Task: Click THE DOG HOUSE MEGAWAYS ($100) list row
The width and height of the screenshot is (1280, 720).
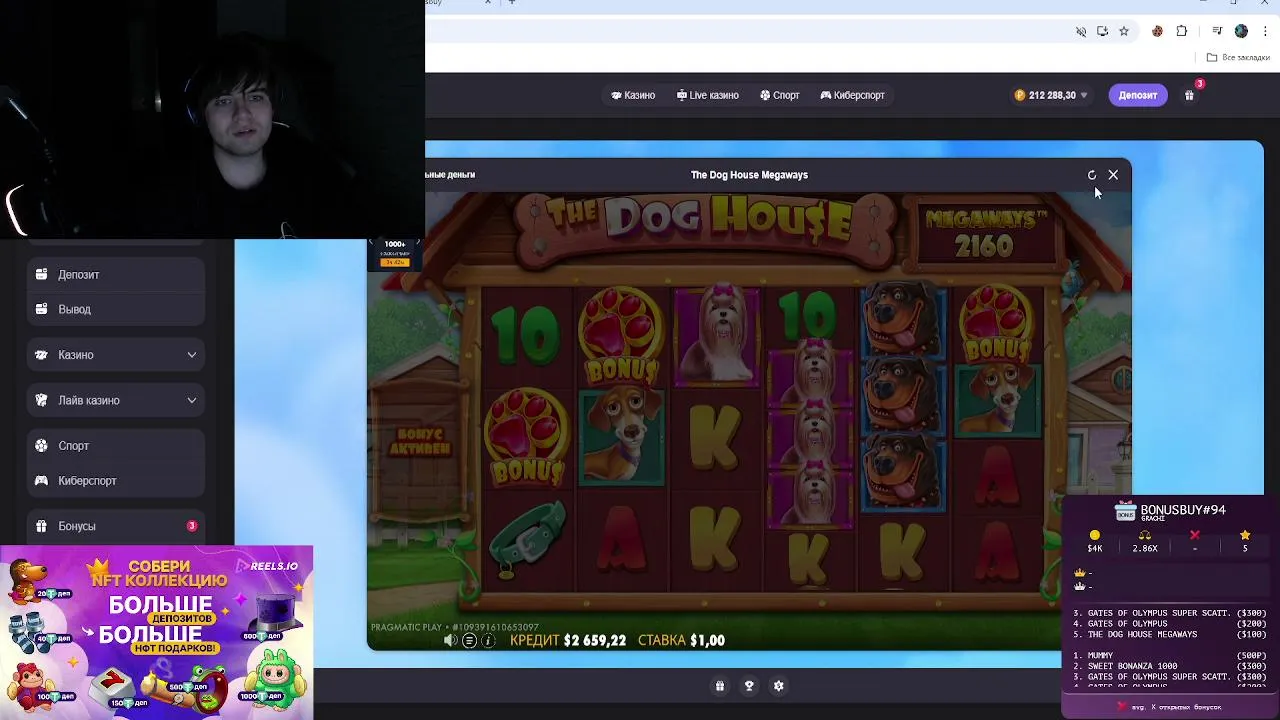Action: point(1170,635)
